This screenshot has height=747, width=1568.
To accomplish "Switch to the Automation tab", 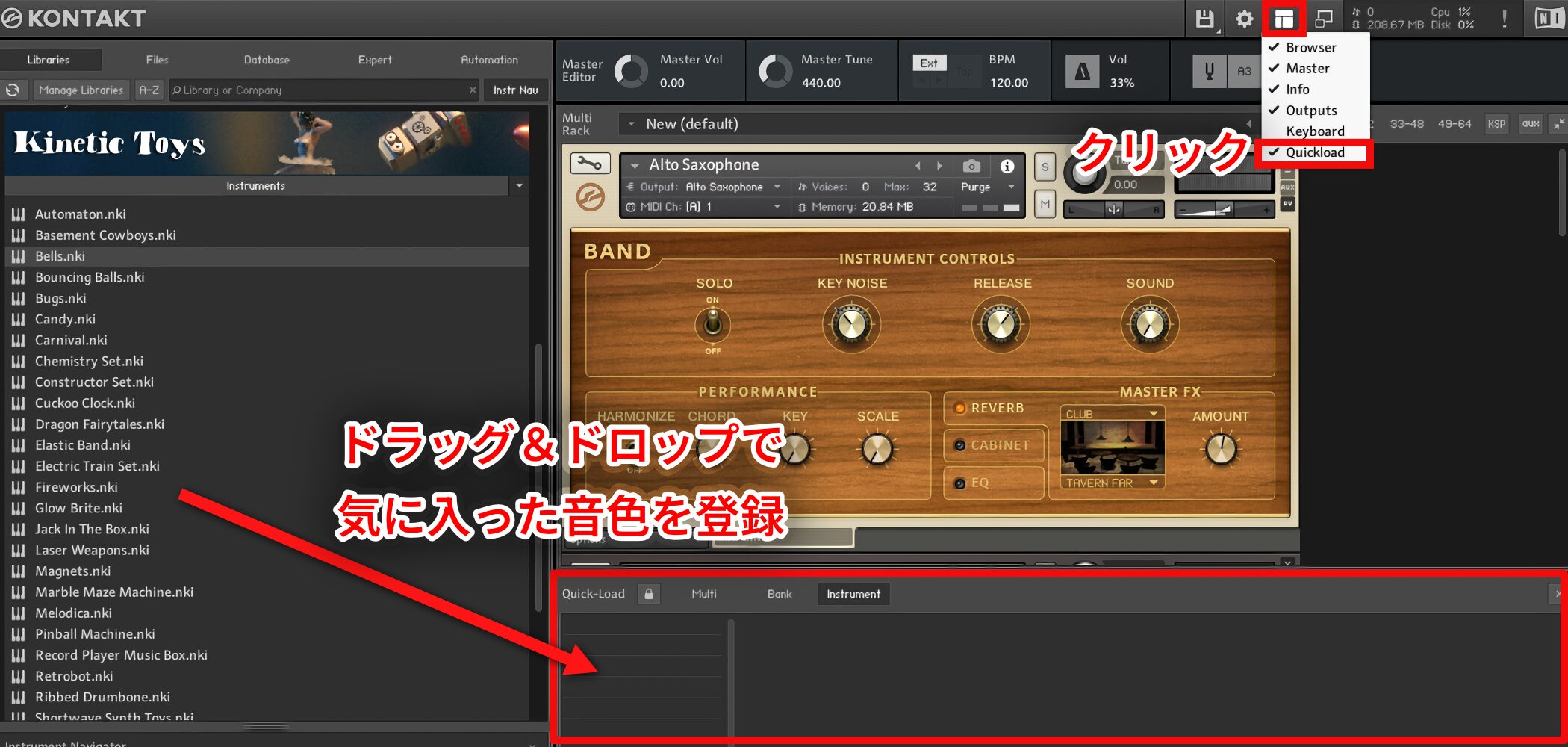I will [489, 60].
